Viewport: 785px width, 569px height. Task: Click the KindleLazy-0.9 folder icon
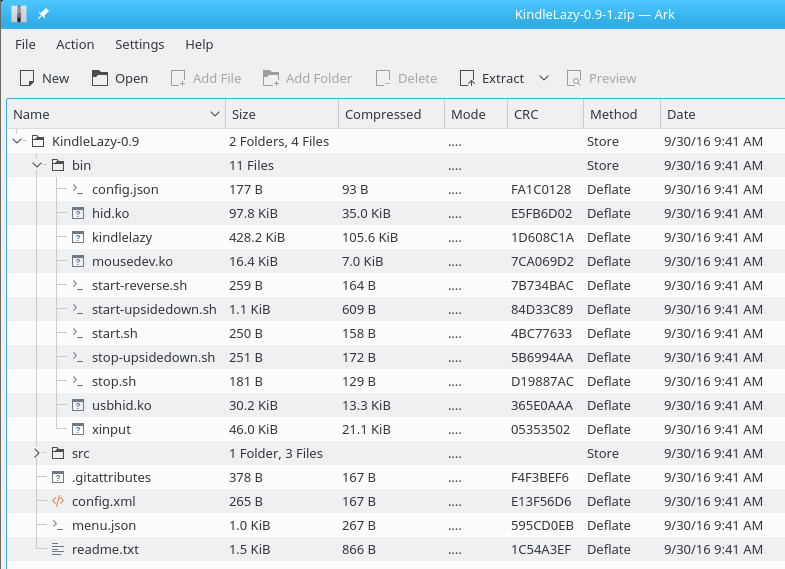pyautogui.click(x=38, y=141)
